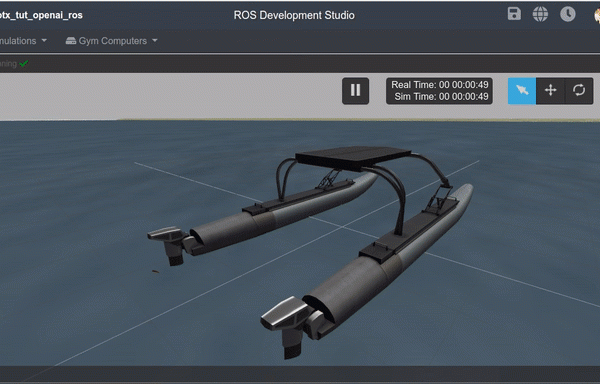Click the Real Time and Sim Time display
Screen dimensions: 600x384
click(439, 91)
